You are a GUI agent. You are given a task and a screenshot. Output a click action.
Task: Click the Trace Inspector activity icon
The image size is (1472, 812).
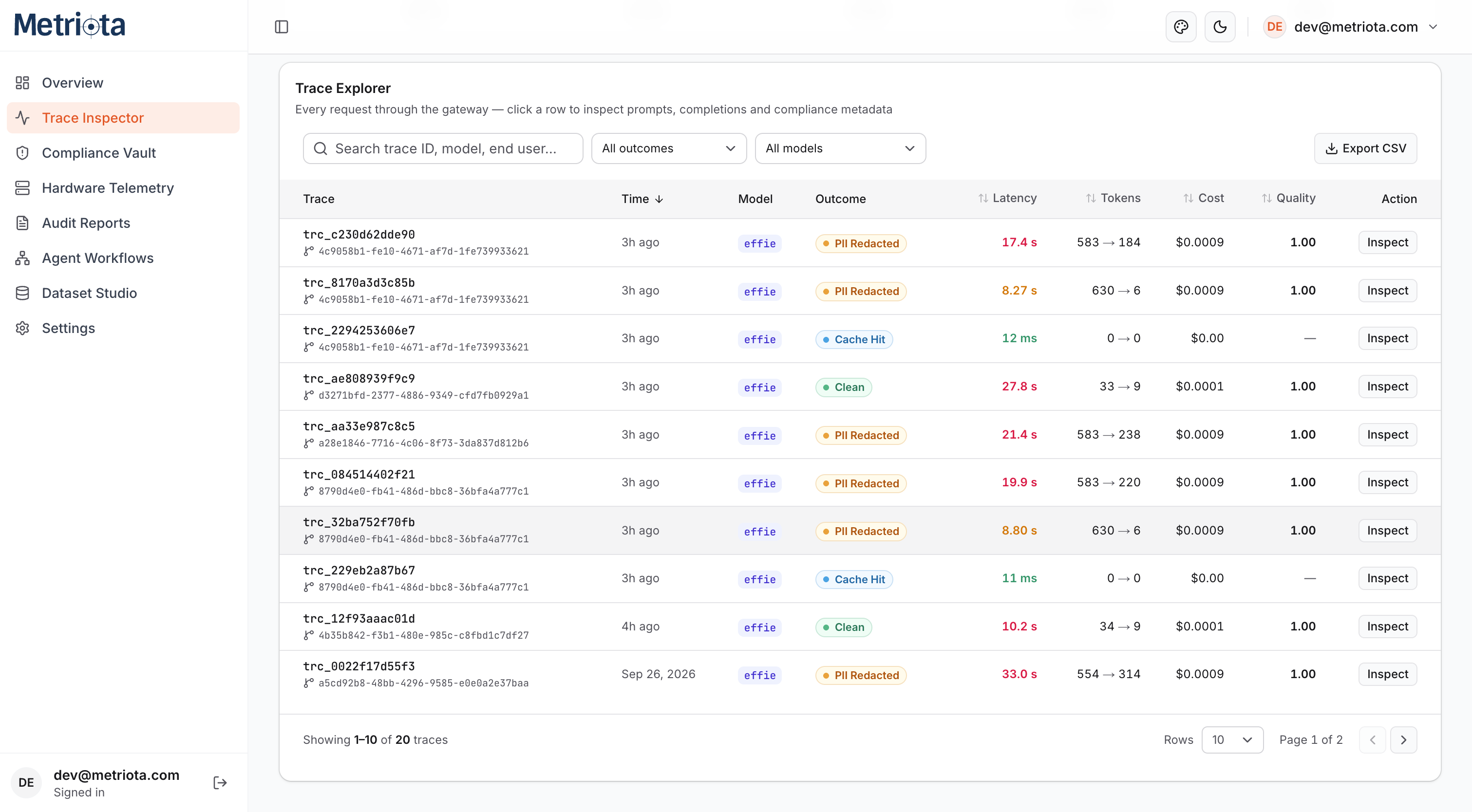pos(22,118)
